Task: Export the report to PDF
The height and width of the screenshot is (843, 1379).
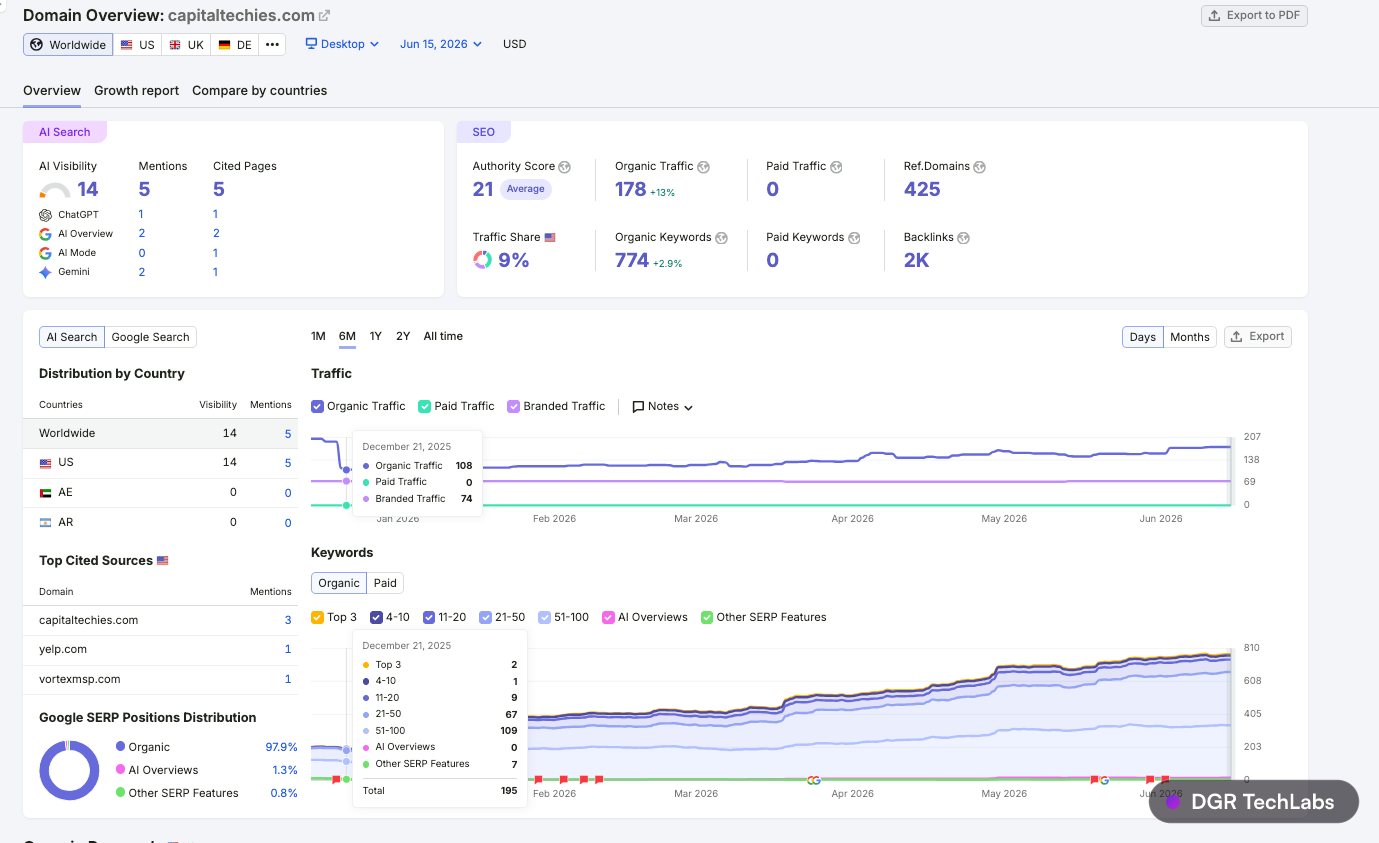Action: [x=1254, y=15]
